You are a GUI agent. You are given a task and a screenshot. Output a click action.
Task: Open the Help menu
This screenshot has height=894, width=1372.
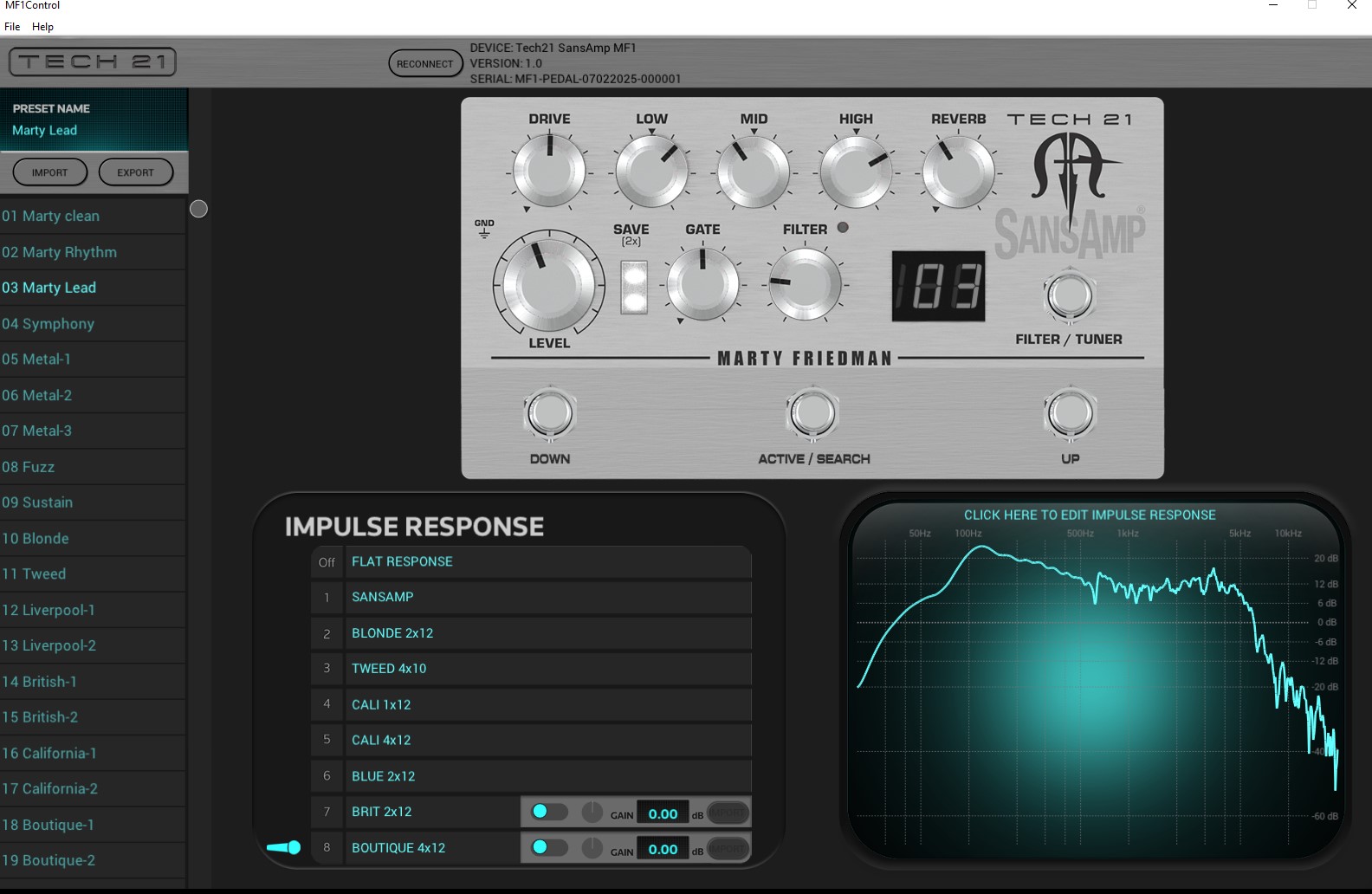click(42, 27)
